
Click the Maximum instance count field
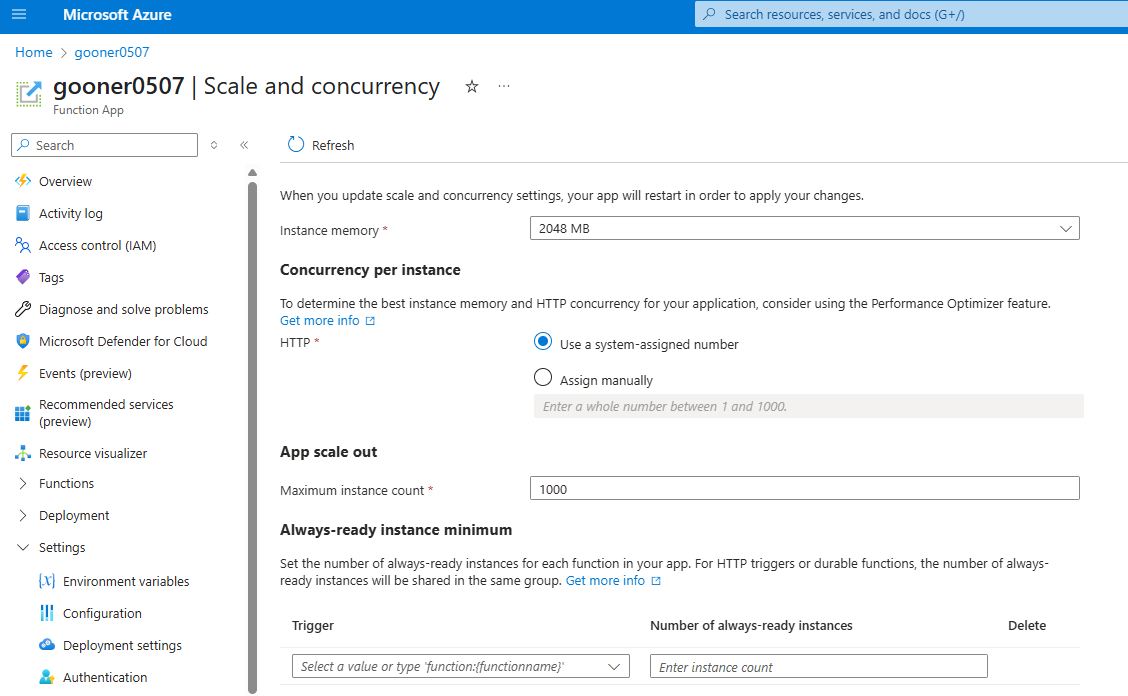pyautogui.click(x=805, y=488)
